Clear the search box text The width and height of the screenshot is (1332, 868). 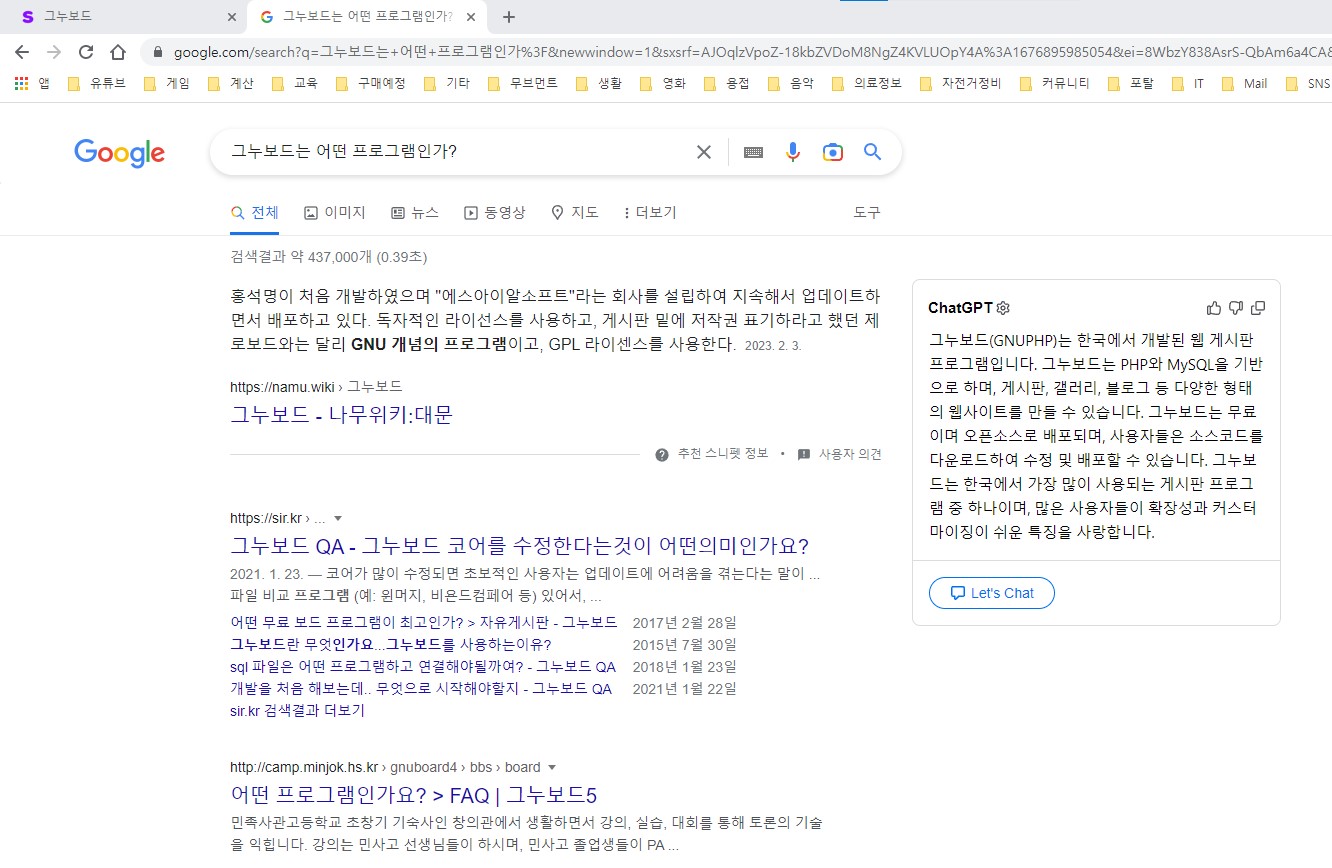click(x=704, y=152)
